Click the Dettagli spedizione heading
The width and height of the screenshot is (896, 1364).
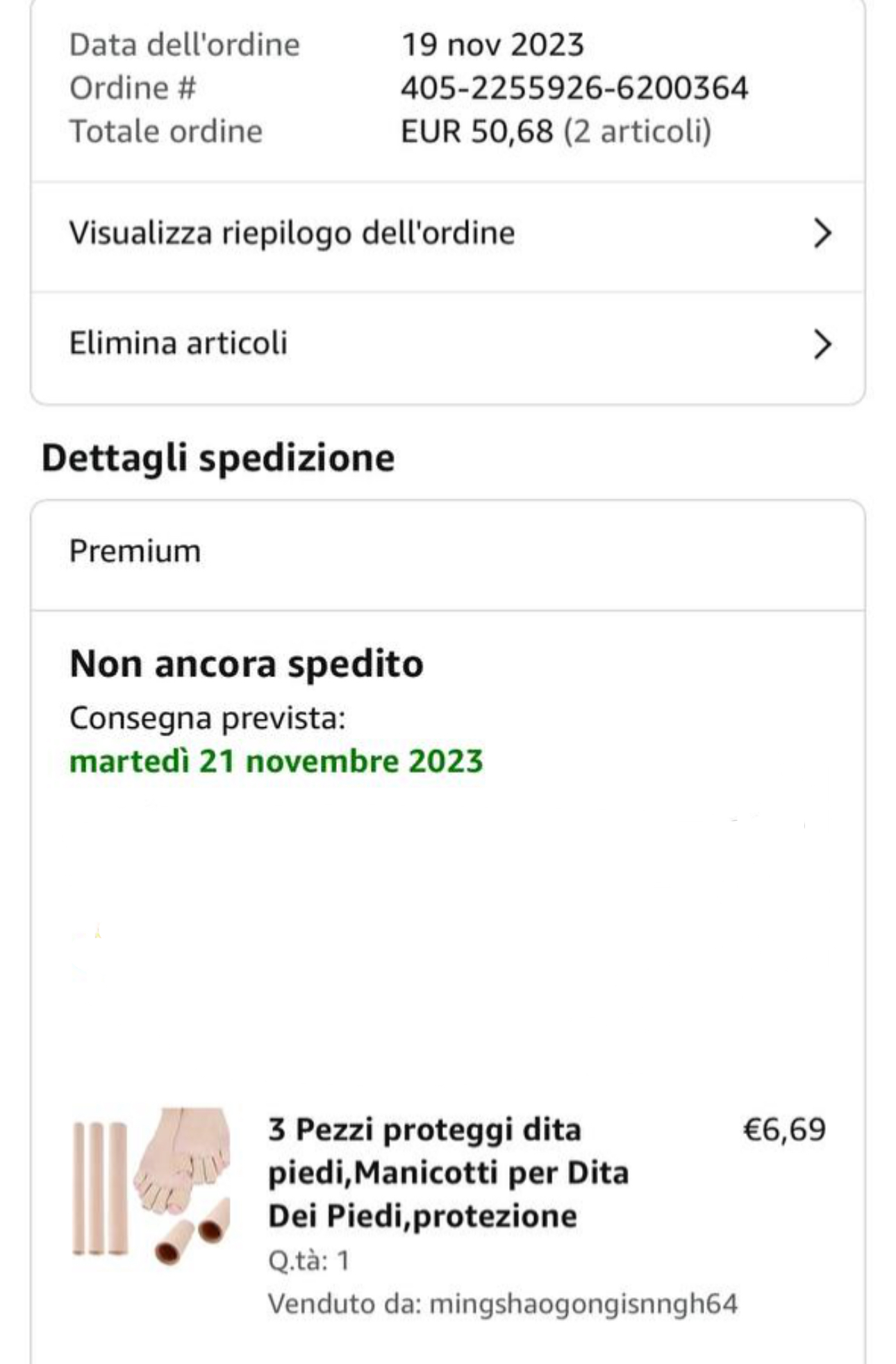218,458
